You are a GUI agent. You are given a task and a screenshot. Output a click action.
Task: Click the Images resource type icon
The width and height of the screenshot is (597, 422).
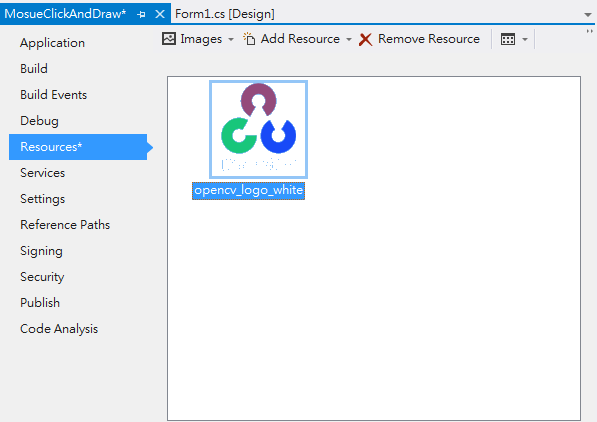[169, 39]
